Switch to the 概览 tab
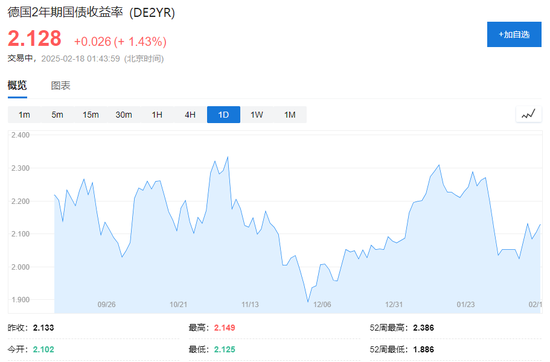This screenshot has height=362, width=550. pyautogui.click(x=17, y=85)
